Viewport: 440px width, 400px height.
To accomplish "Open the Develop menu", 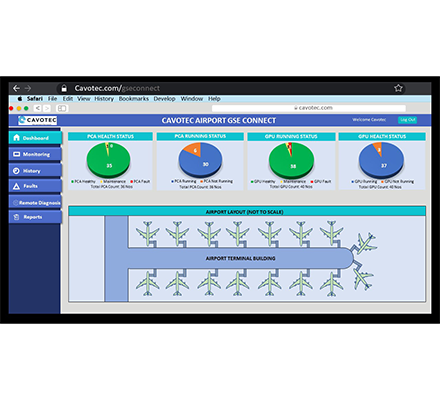I will tap(164, 99).
